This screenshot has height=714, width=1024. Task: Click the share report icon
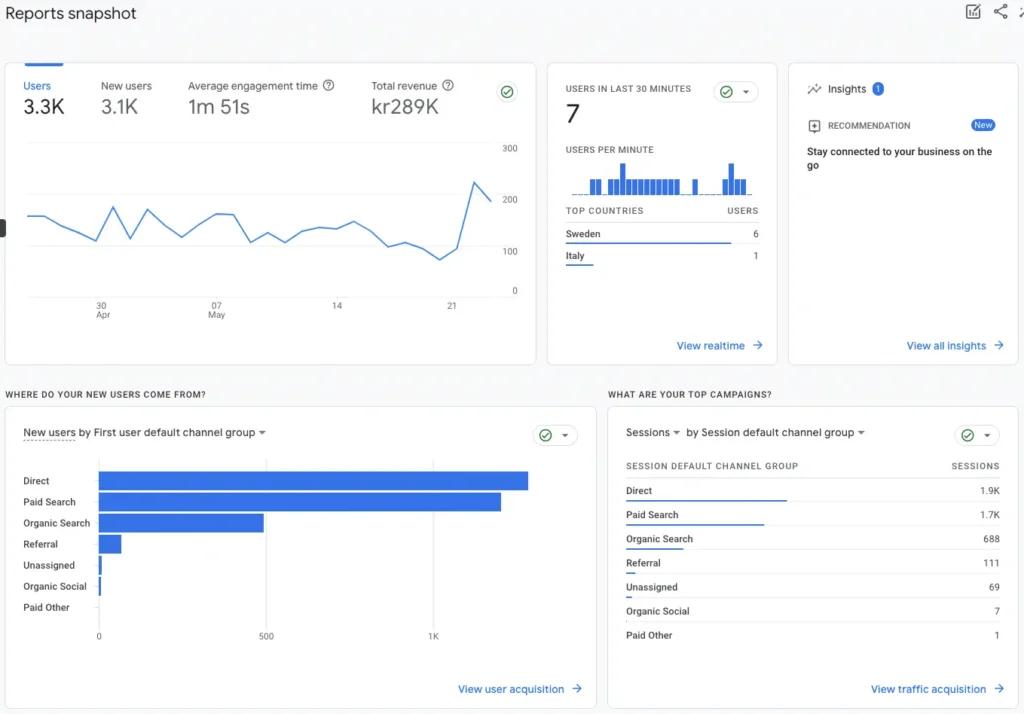click(1000, 11)
